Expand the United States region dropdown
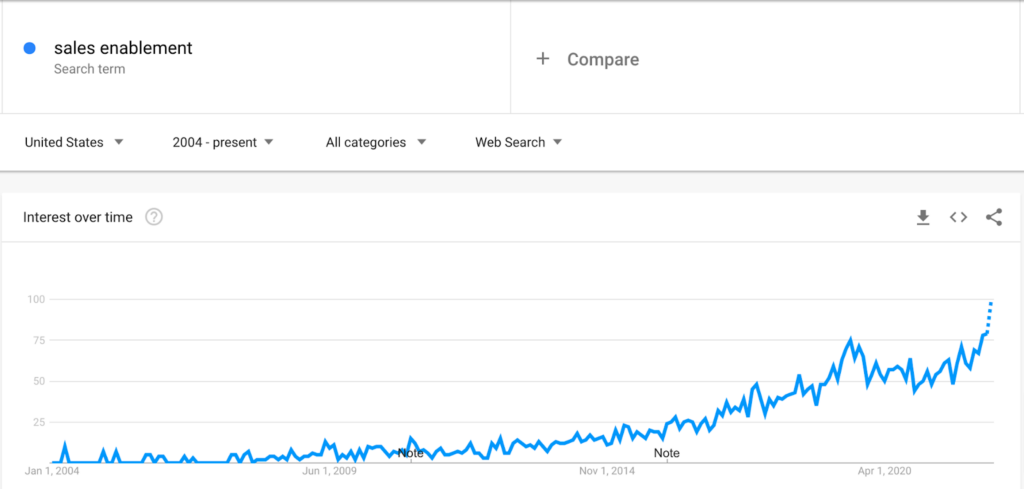Viewport: 1024px width, 489px height. (x=74, y=142)
